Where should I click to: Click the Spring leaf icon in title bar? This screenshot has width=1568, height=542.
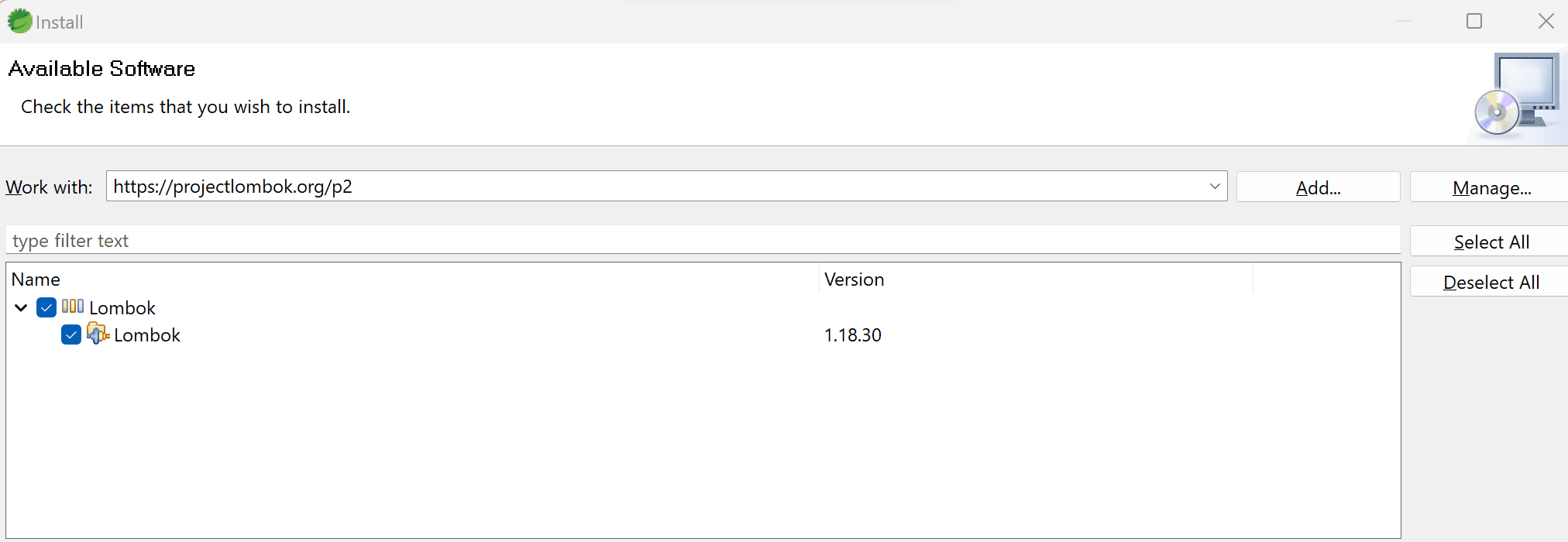coord(19,22)
